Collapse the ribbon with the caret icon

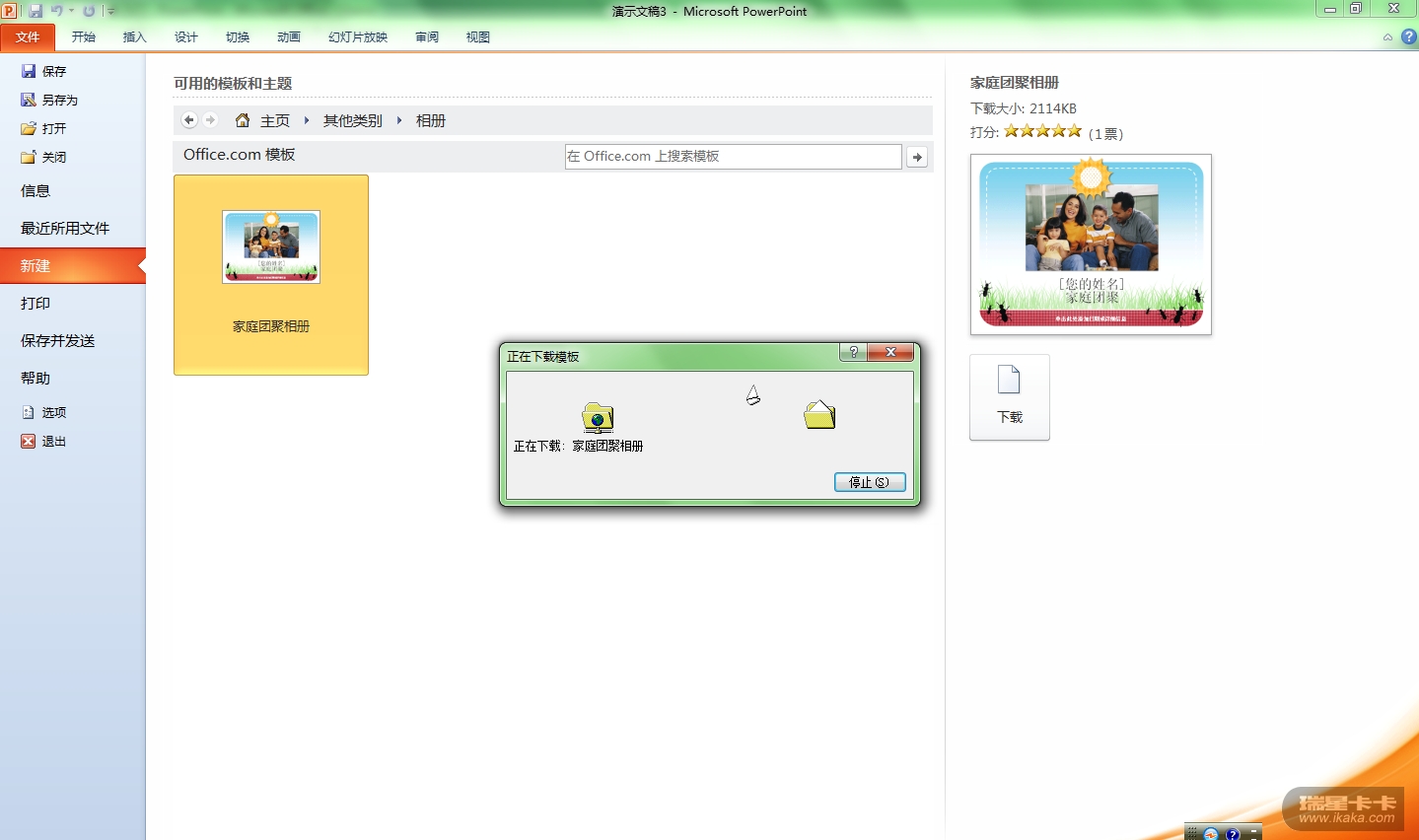pyautogui.click(x=1388, y=37)
